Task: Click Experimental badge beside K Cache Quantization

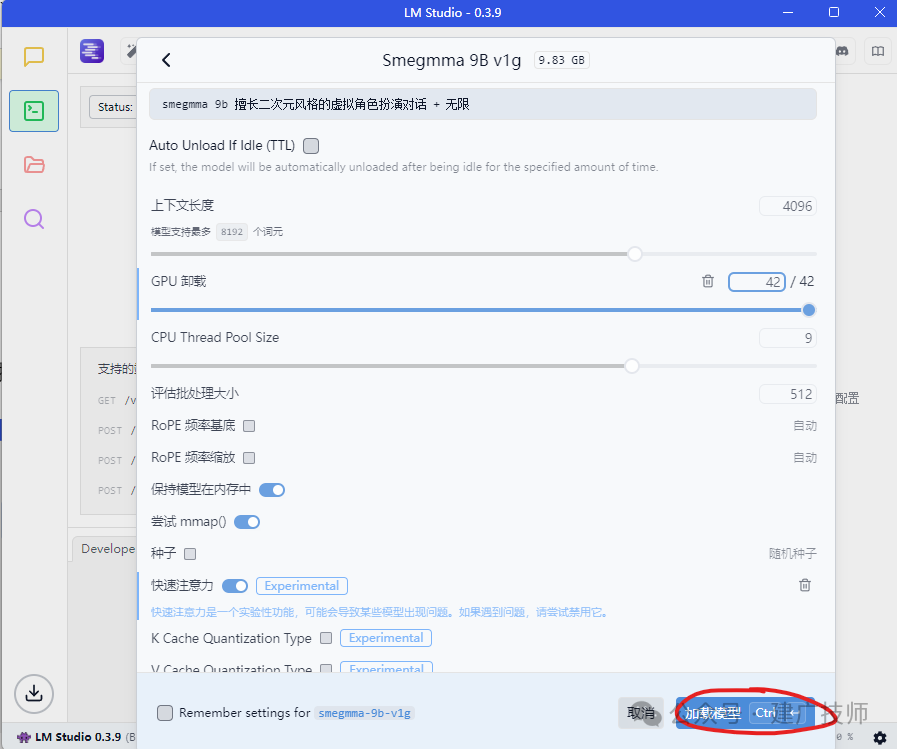Action: (386, 638)
